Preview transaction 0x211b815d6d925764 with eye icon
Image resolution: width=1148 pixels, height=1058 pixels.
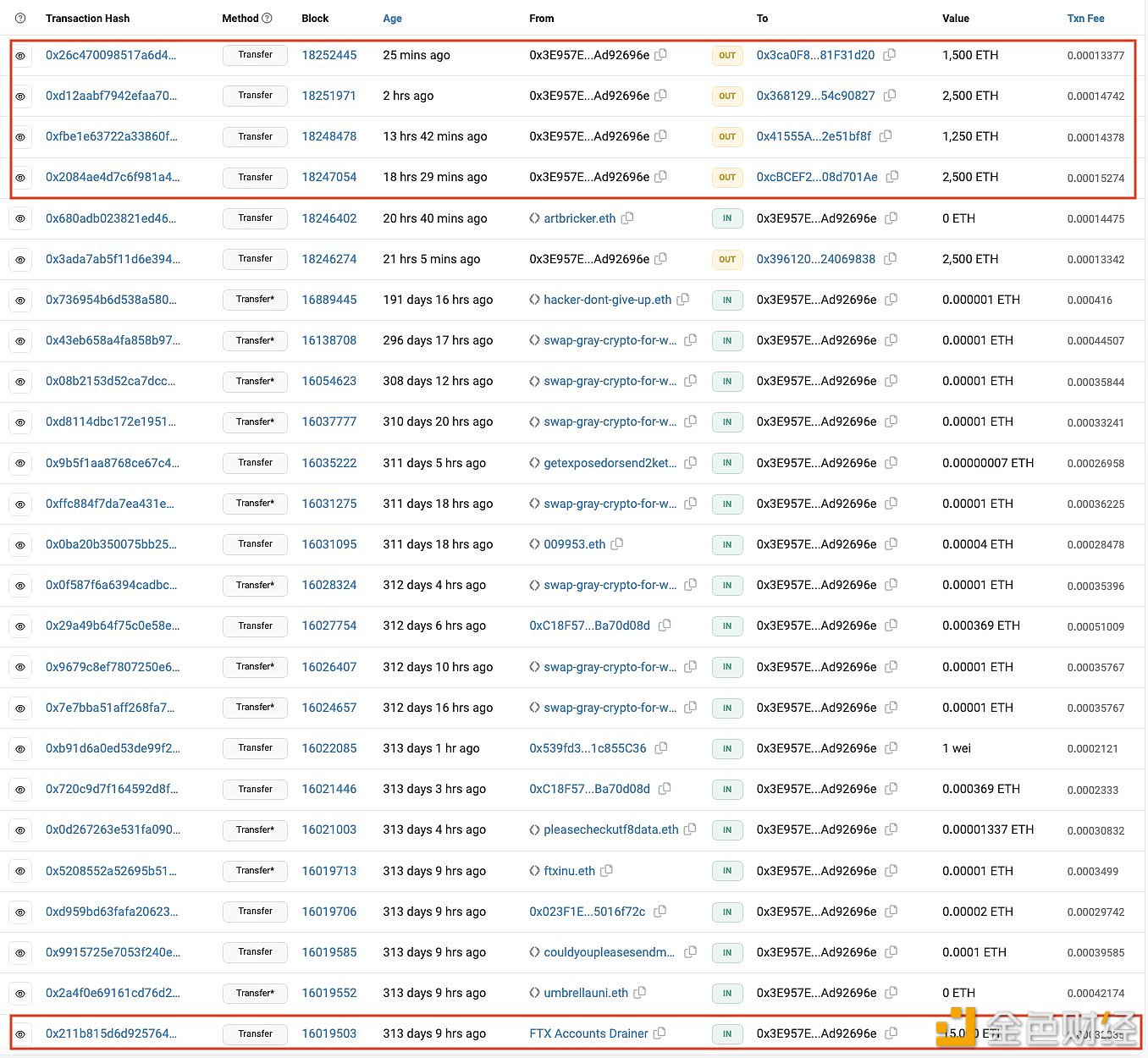20,1034
